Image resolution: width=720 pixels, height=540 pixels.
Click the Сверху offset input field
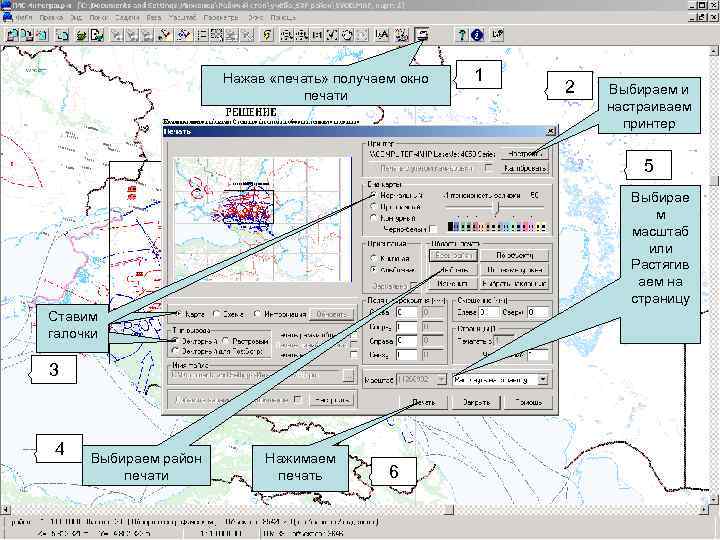pyautogui.click(x=537, y=312)
